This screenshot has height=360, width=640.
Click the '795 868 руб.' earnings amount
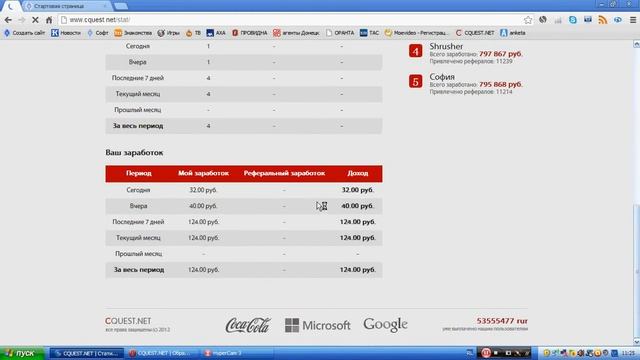(501, 84)
